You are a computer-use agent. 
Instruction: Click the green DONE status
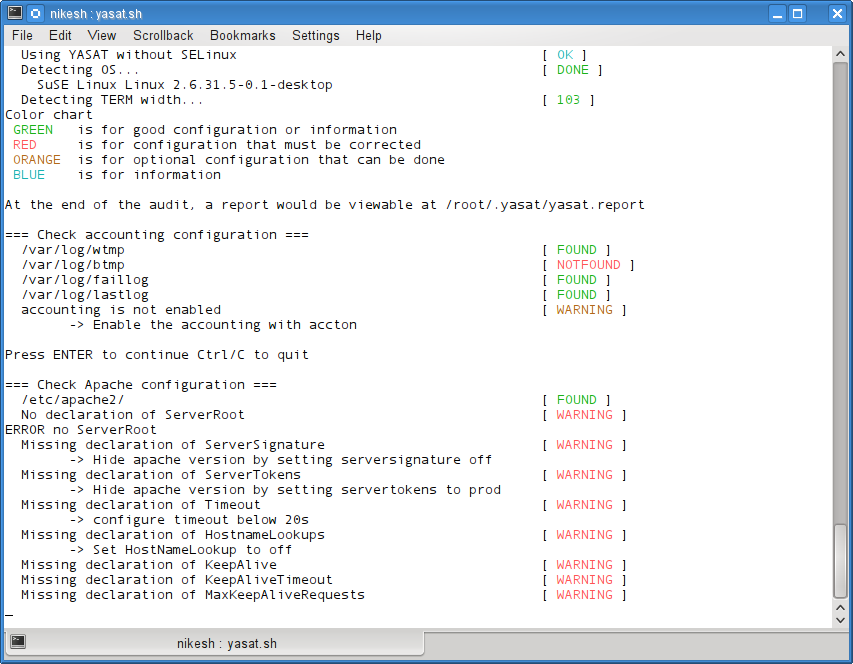point(572,70)
